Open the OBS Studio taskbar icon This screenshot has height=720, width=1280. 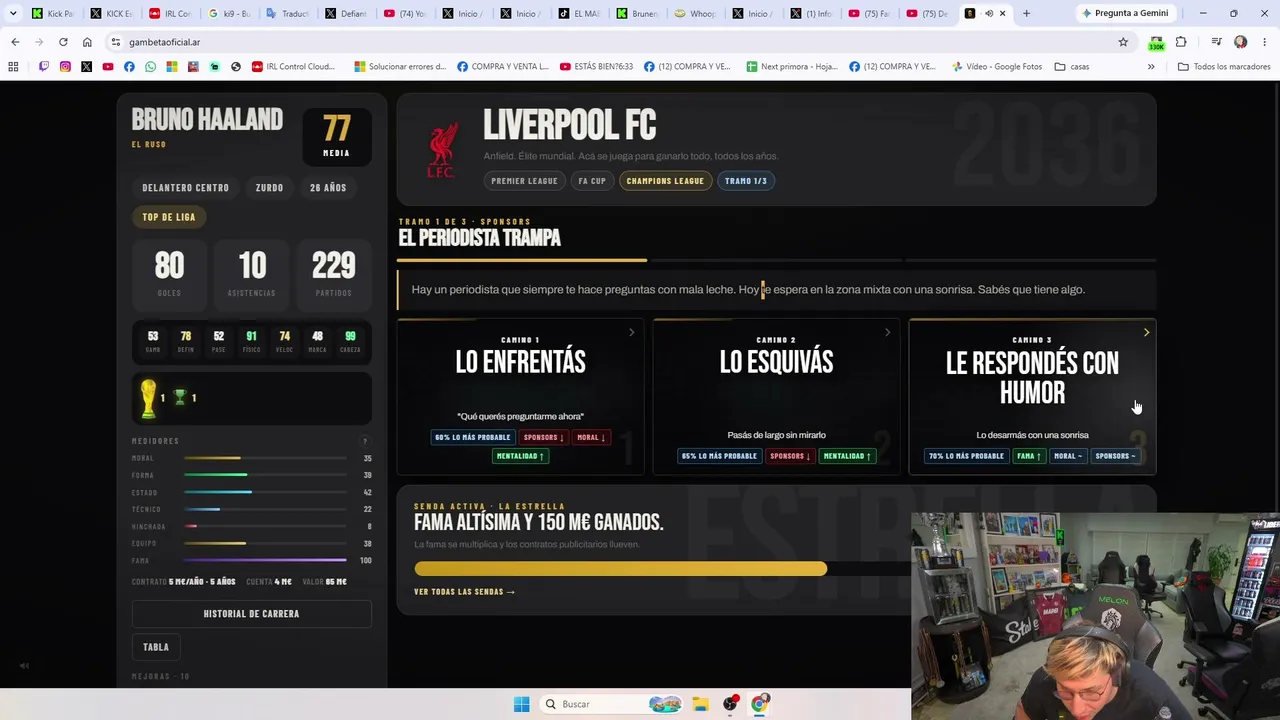tap(730, 704)
